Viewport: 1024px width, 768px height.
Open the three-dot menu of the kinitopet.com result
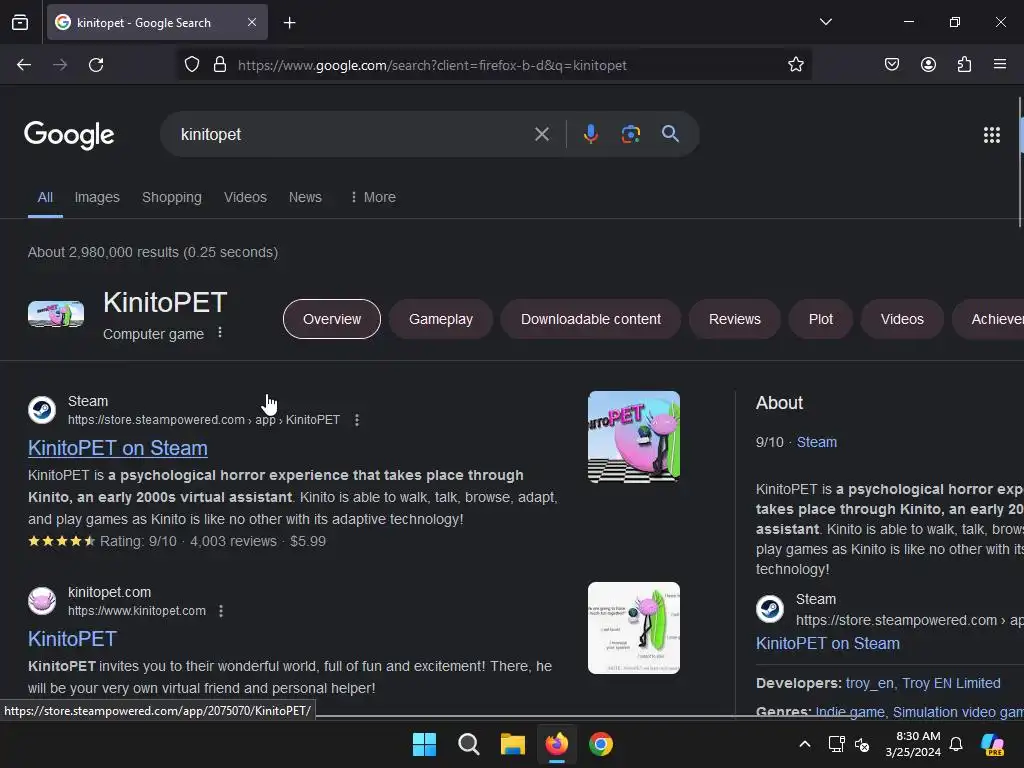tap(221, 611)
